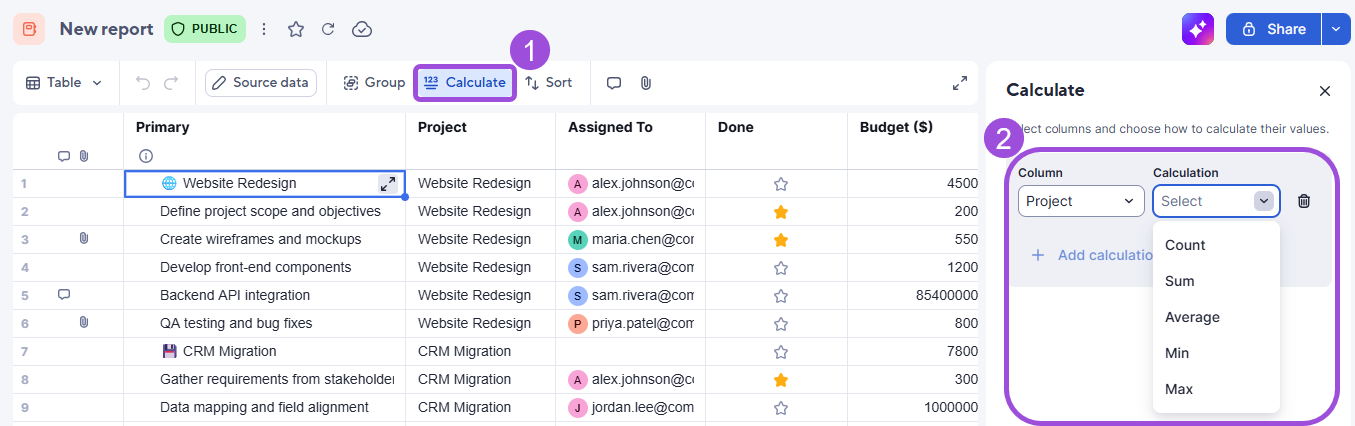This screenshot has height=426, width=1355.
Task: Open the three-dot more options menu
Action: tap(264, 29)
